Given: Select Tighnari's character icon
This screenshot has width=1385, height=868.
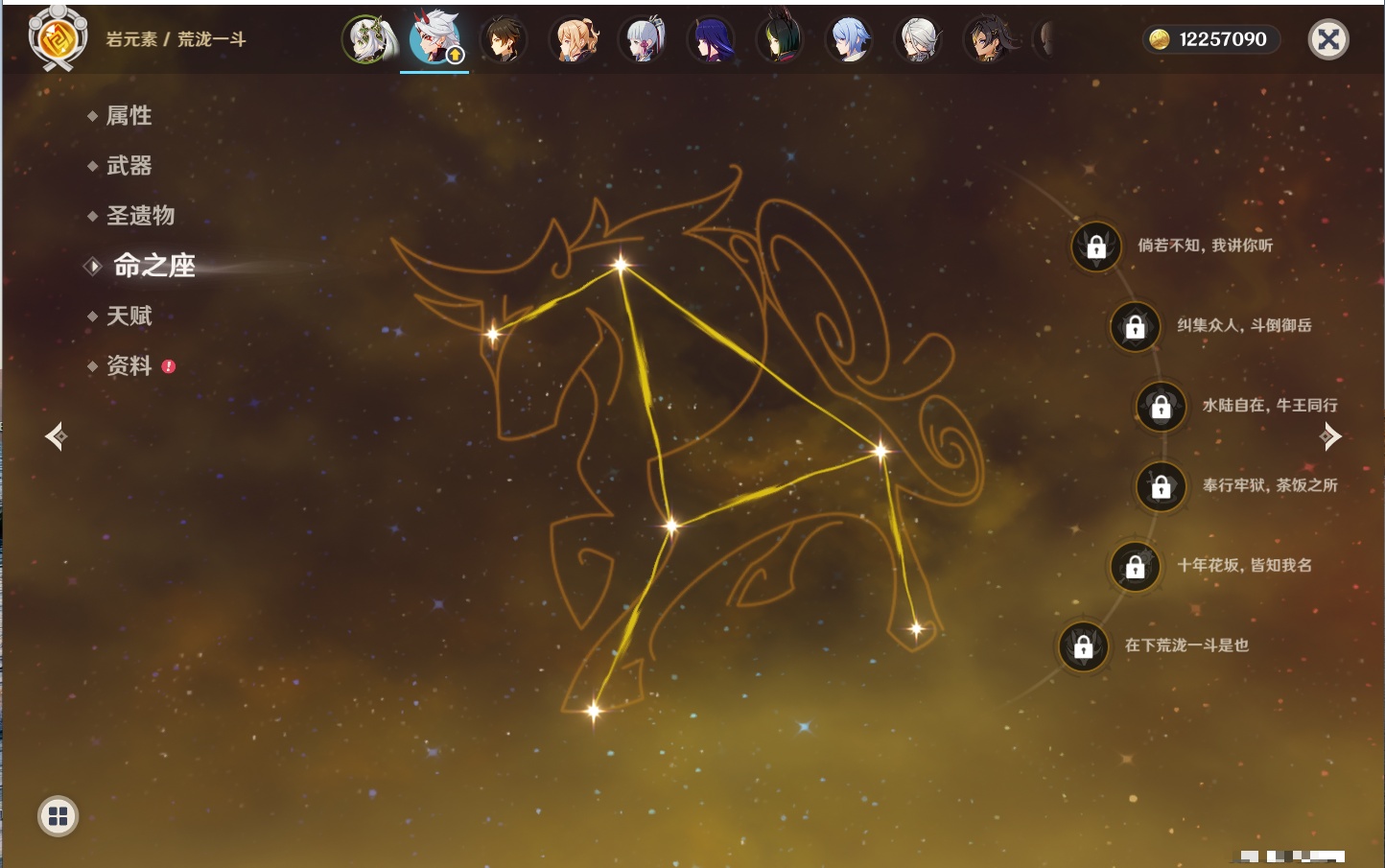Looking at the screenshot, I should [x=780, y=40].
